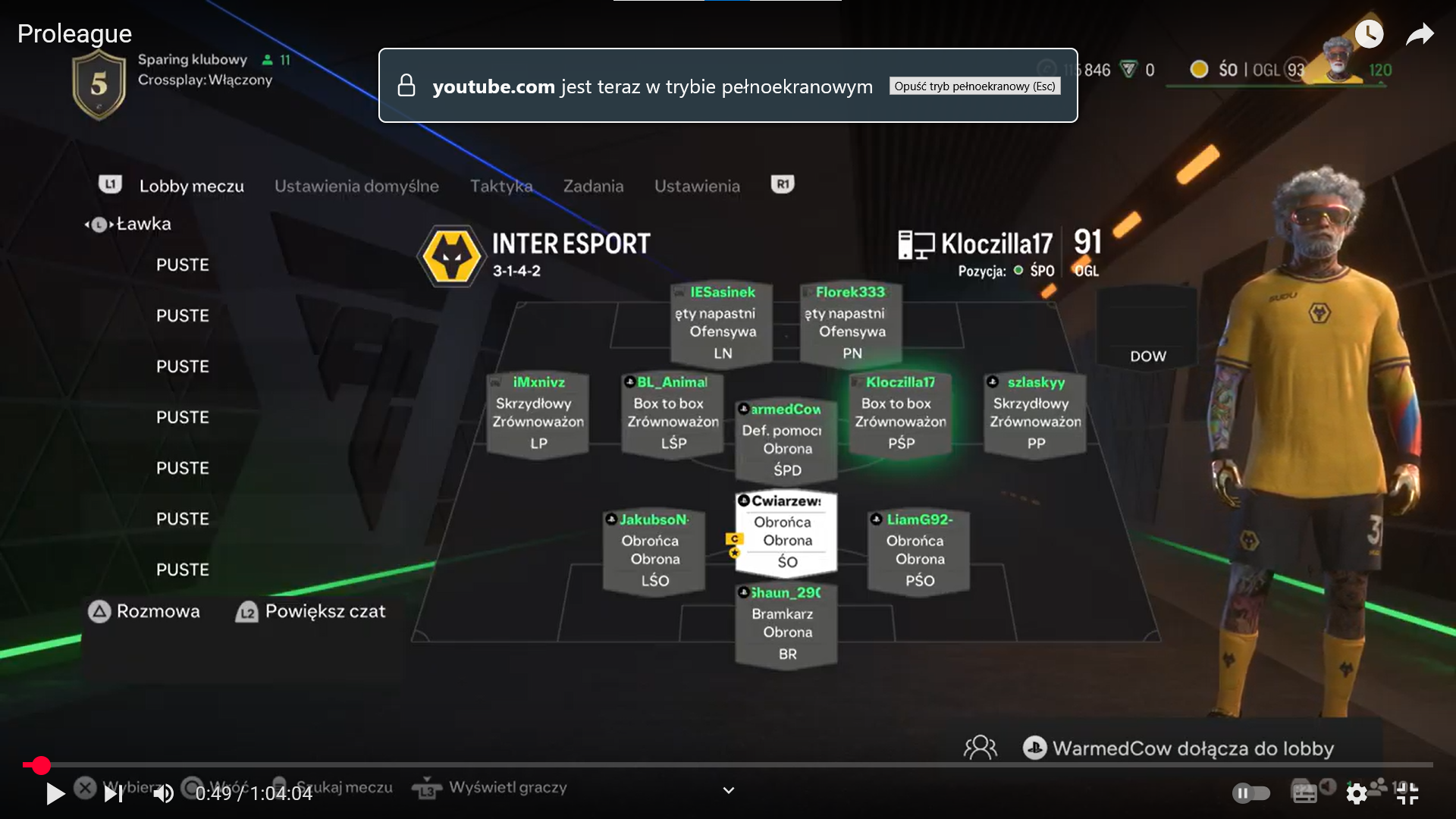Expand the chevron below the progress bar

tap(729, 790)
